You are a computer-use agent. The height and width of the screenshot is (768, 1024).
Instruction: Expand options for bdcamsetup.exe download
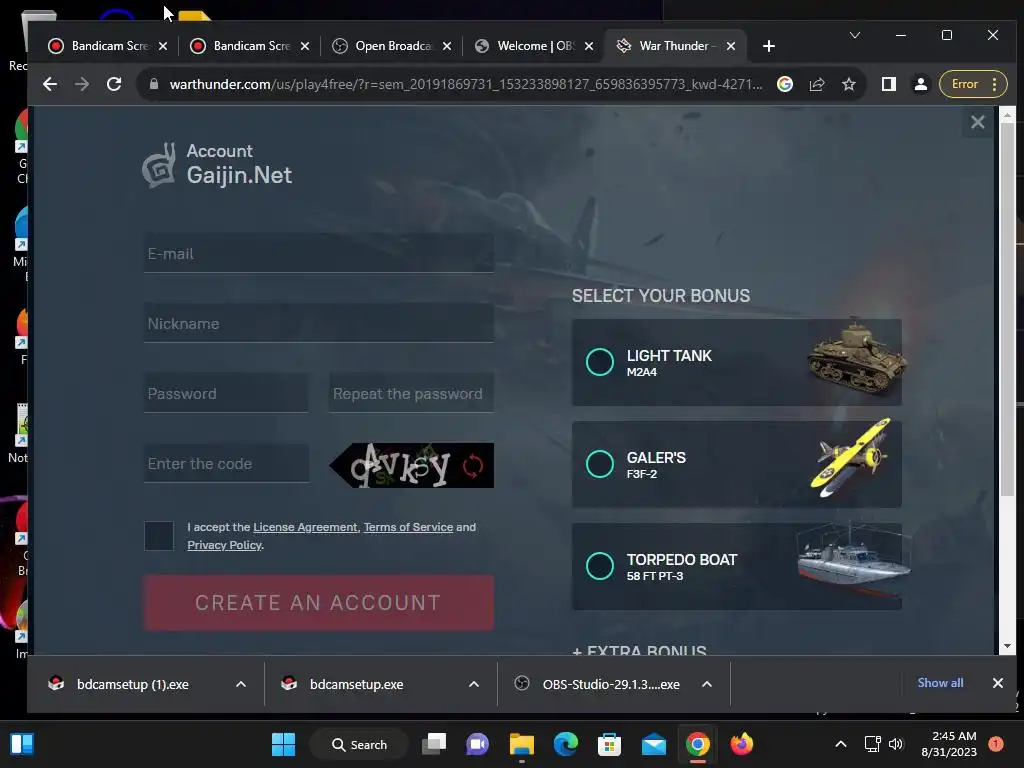pyautogui.click(x=473, y=684)
